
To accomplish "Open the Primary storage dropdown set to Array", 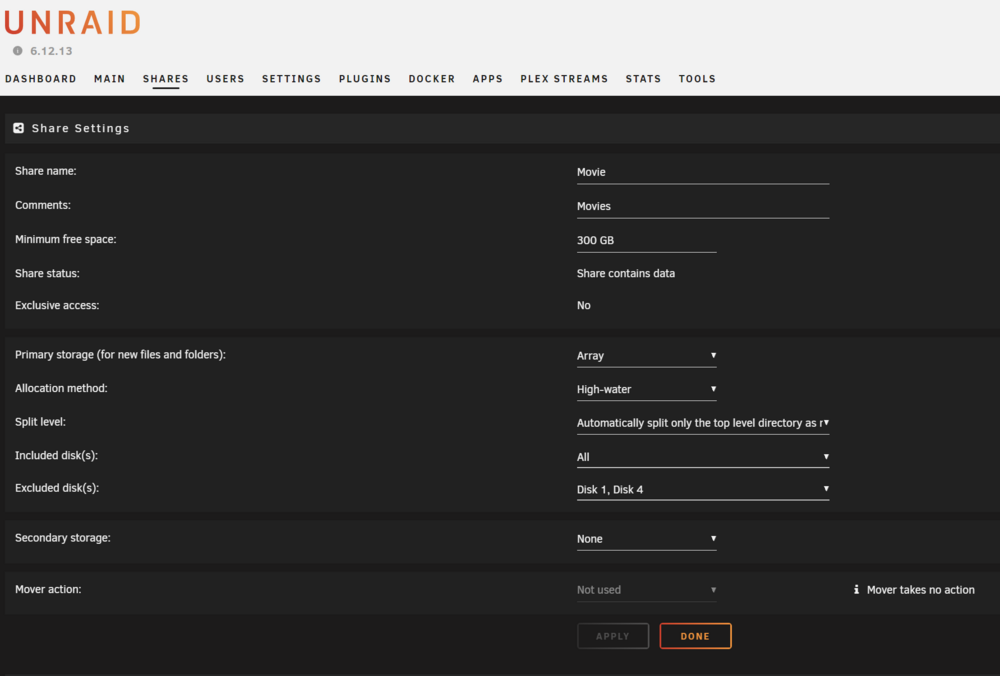I will tap(647, 356).
